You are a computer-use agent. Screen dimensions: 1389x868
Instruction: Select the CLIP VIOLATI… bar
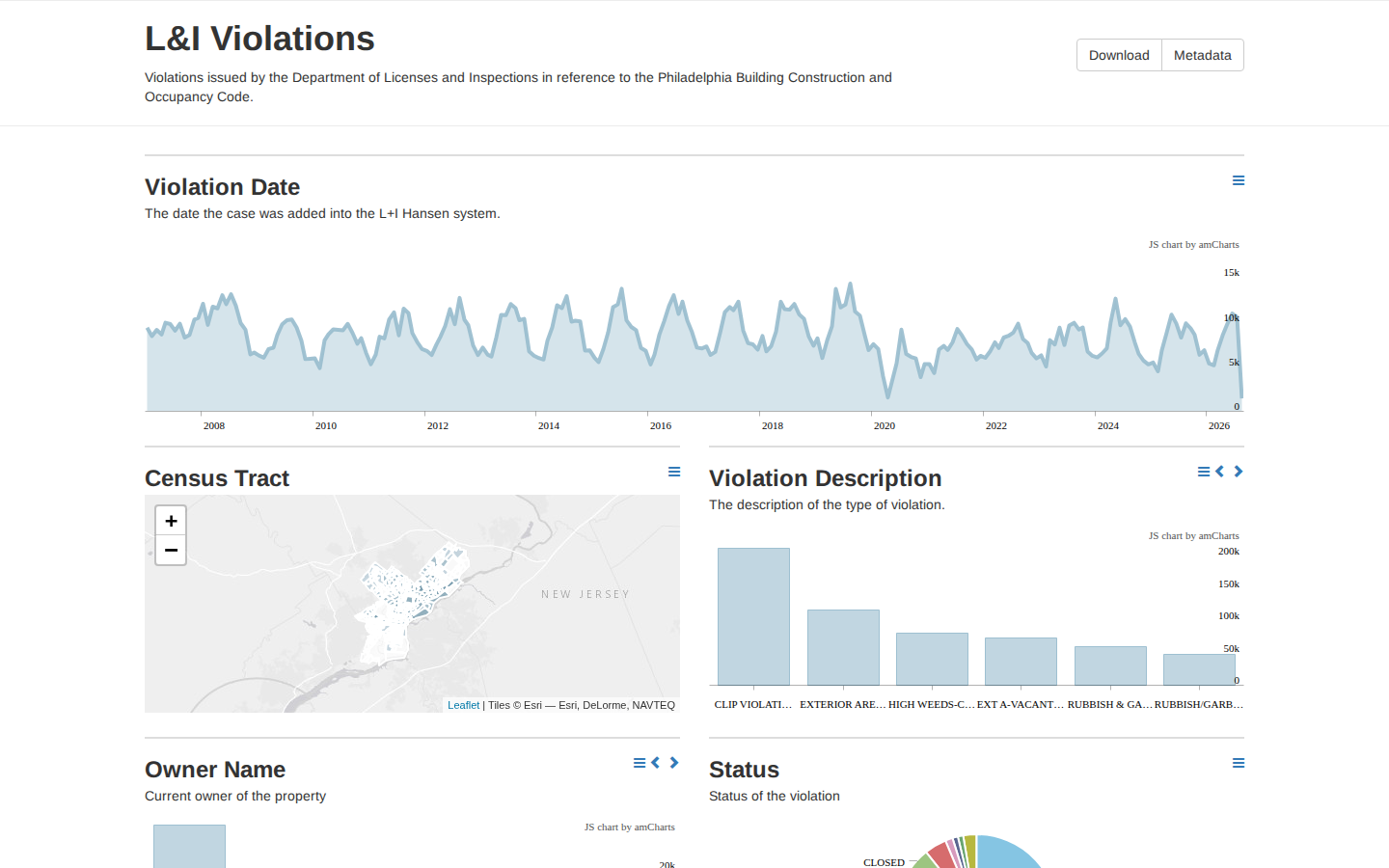coord(753,616)
